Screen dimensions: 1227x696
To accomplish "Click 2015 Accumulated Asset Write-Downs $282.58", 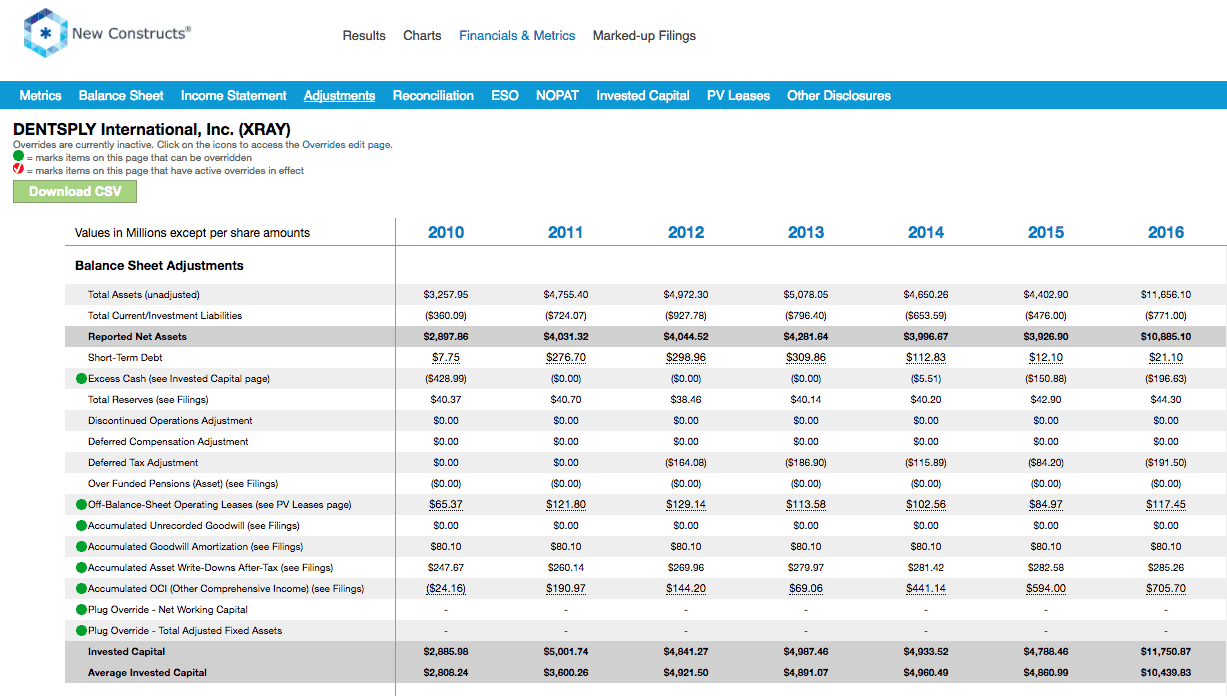I will [x=1046, y=568].
